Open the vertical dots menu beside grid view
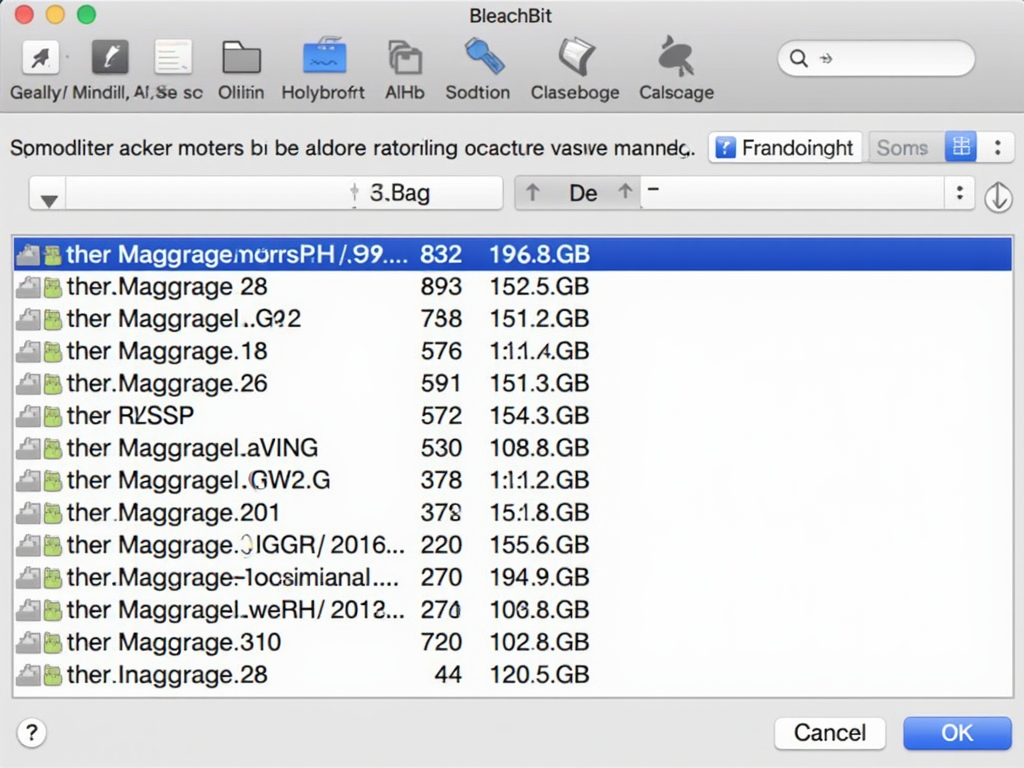 (997, 147)
